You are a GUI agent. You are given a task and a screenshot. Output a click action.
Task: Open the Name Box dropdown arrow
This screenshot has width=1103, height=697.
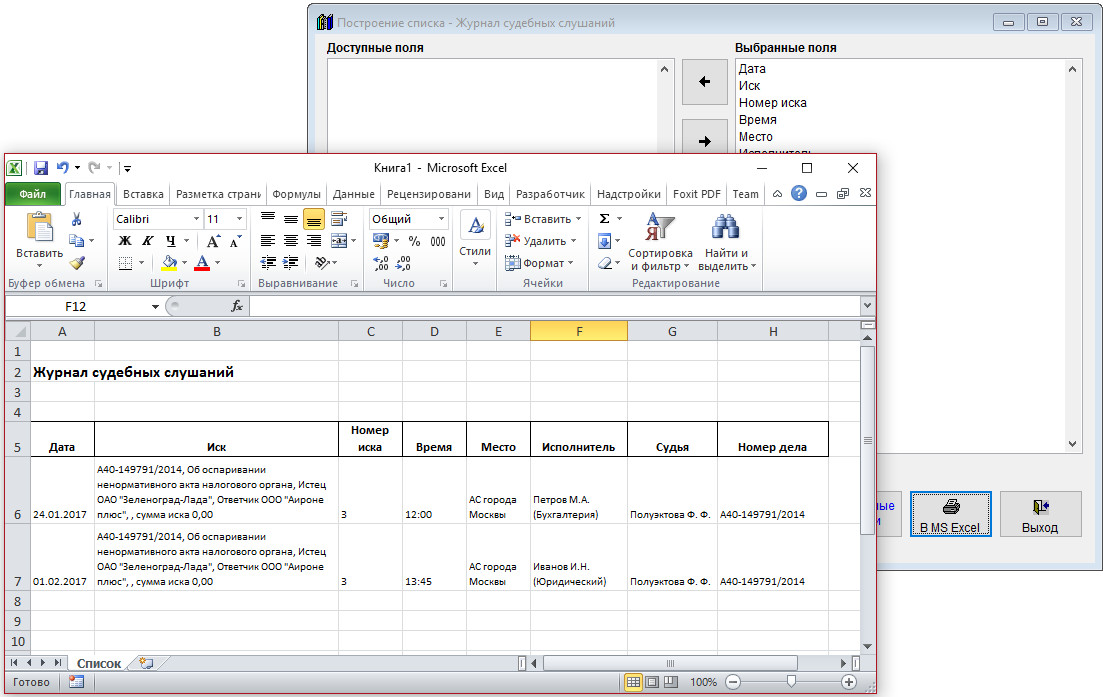[x=155, y=306]
